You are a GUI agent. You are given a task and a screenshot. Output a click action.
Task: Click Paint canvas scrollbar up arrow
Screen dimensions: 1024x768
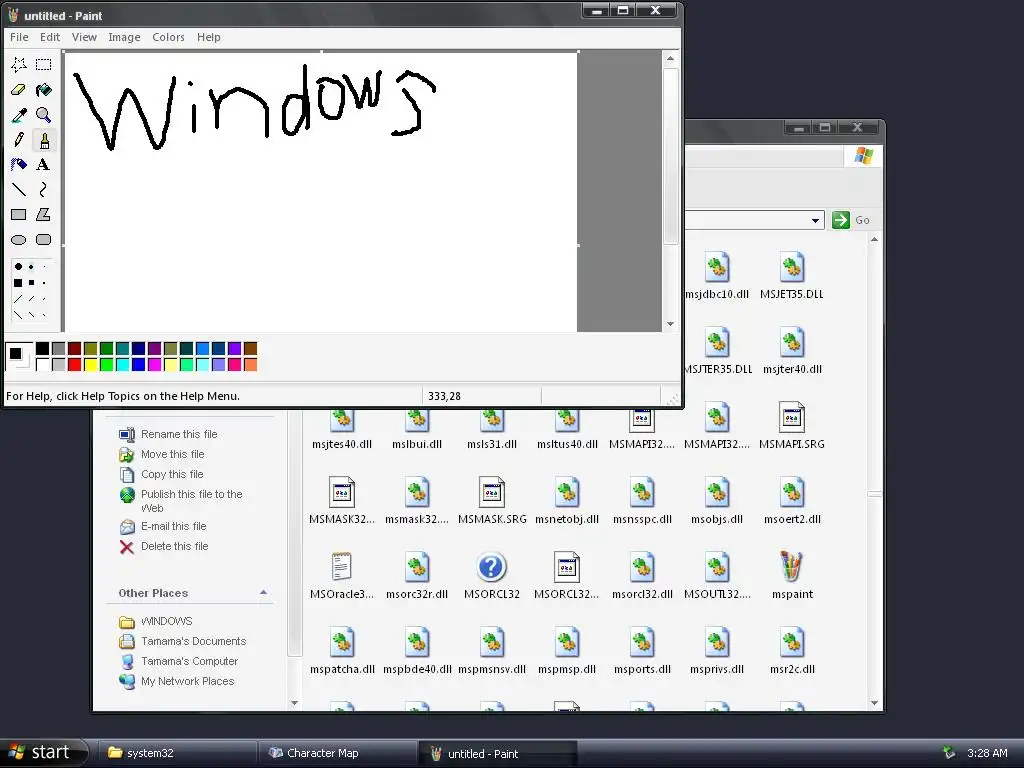pyautogui.click(x=670, y=59)
